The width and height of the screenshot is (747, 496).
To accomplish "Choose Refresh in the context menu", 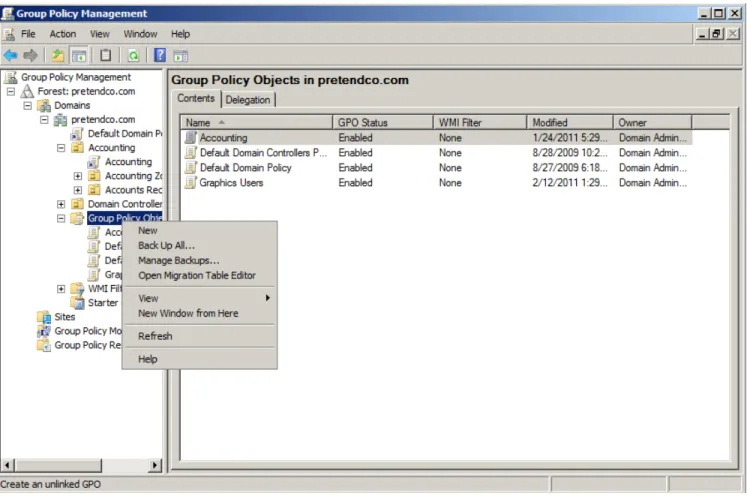I will [x=200, y=336].
